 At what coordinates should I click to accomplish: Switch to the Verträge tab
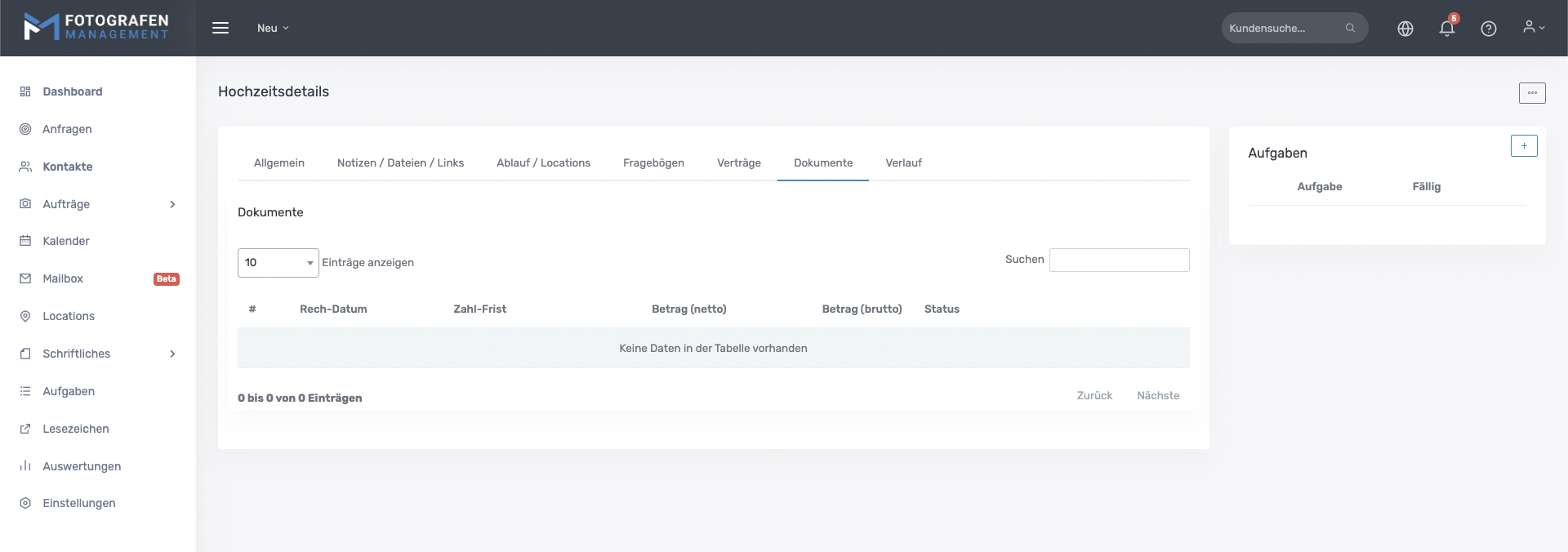738,163
